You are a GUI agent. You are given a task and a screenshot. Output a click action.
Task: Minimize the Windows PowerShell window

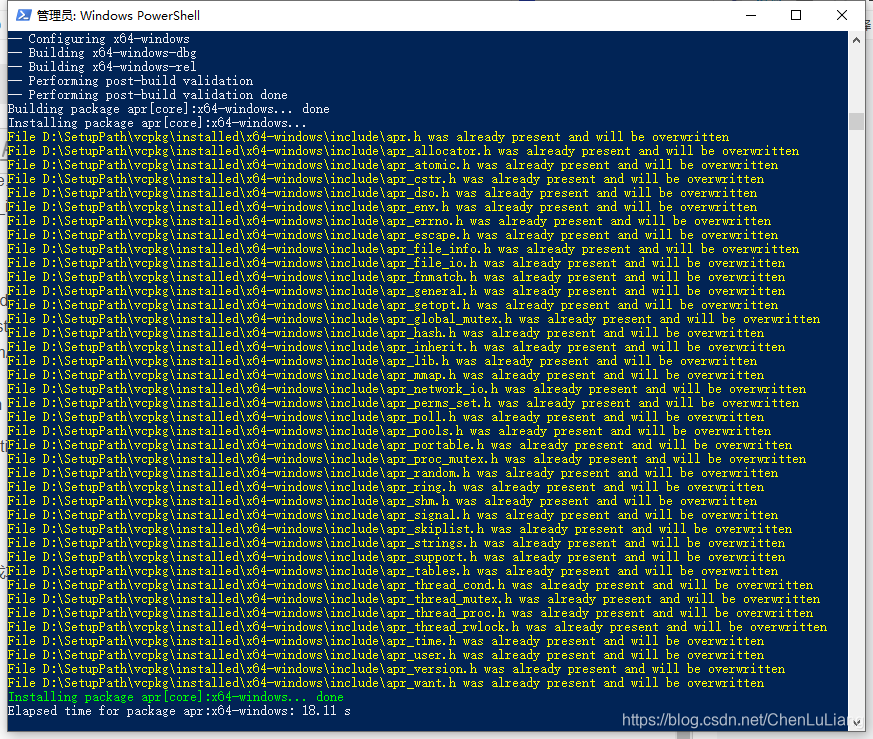tap(751, 15)
